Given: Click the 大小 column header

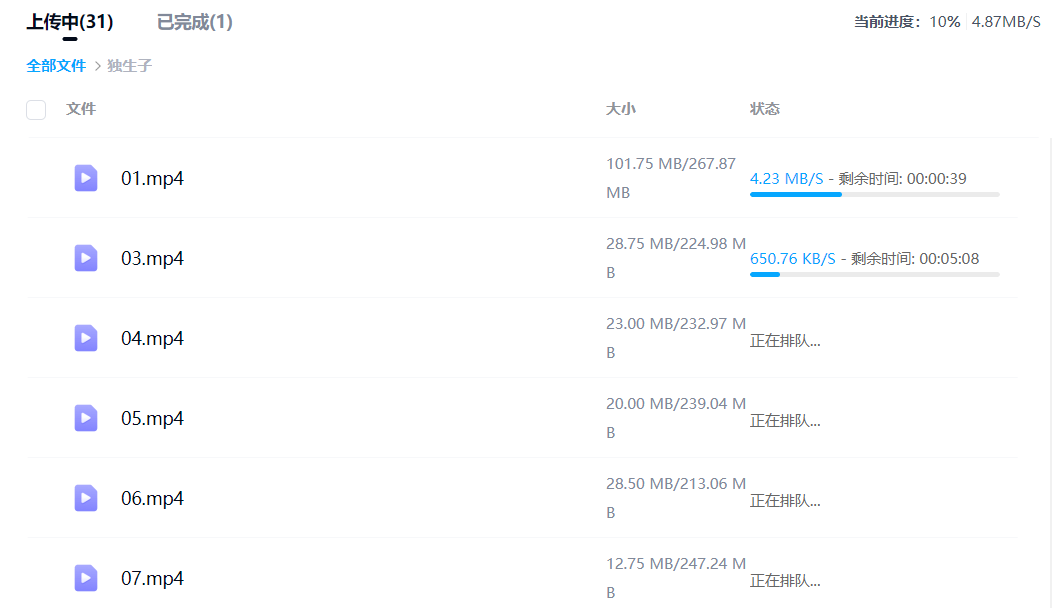Looking at the screenshot, I should (621, 109).
